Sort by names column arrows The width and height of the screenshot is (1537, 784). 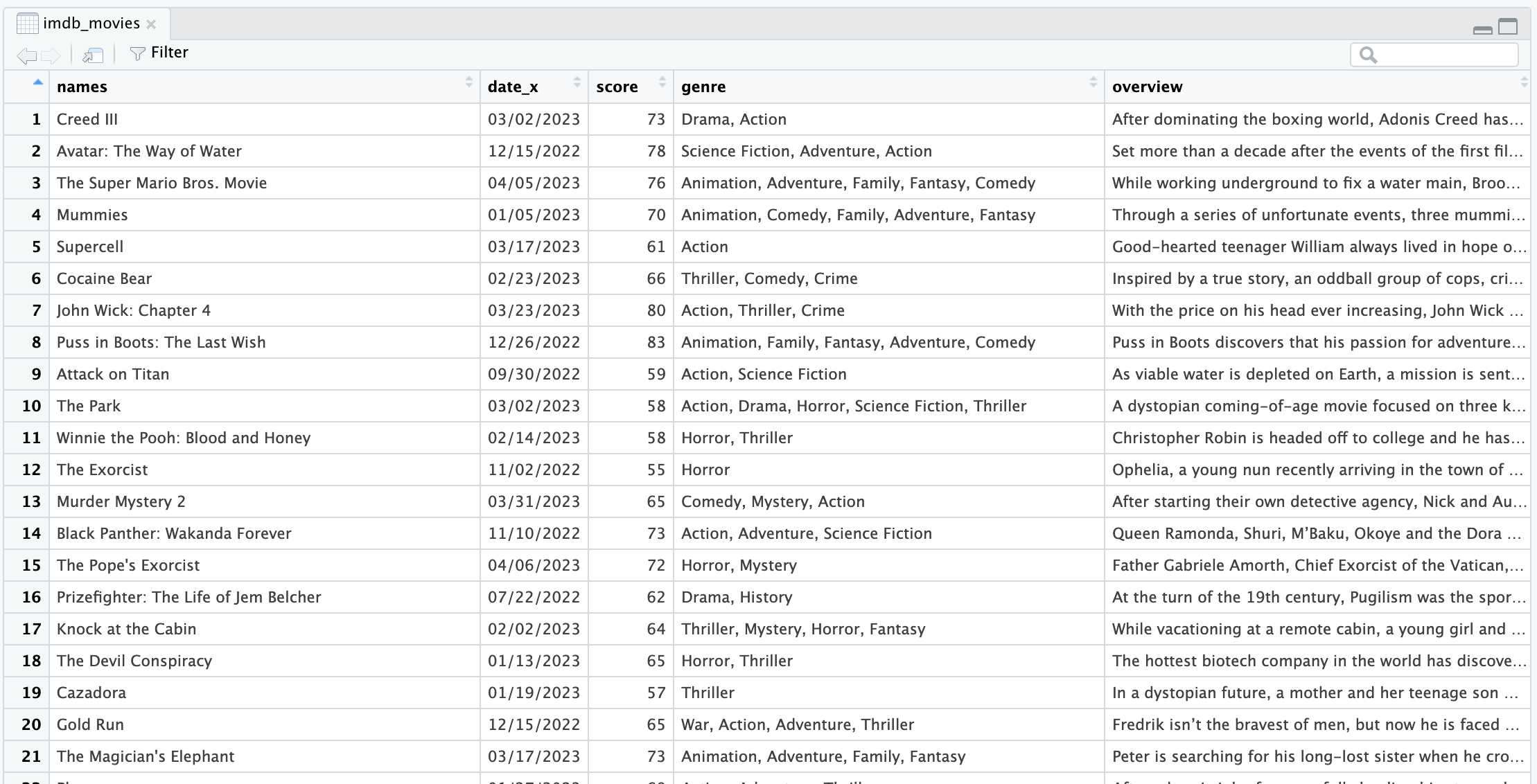[468, 82]
